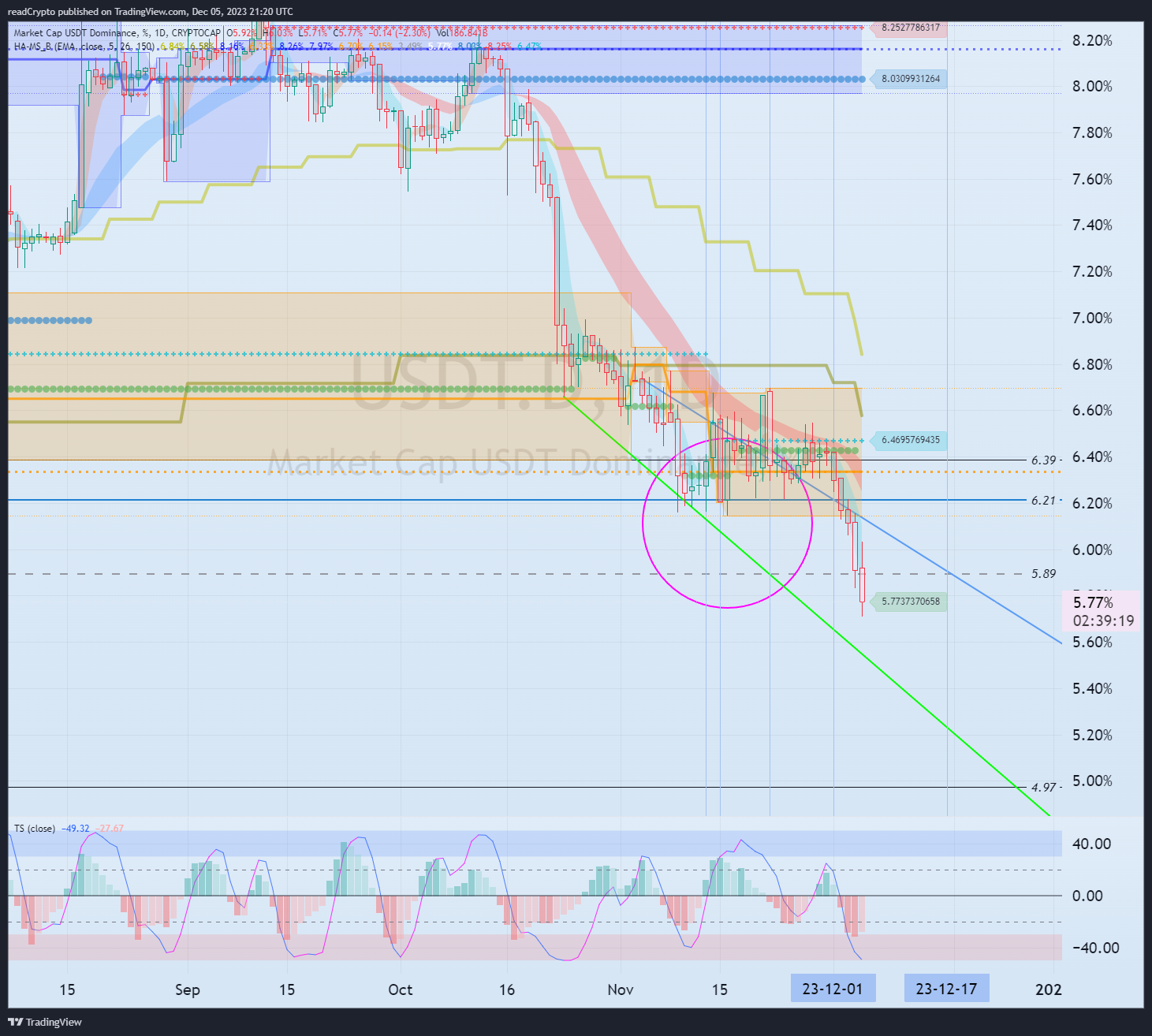The height and width of the screenshot is (1036, 1152).
Task: Click the 6.39 horizontal line label
Action: (1043, 460)
